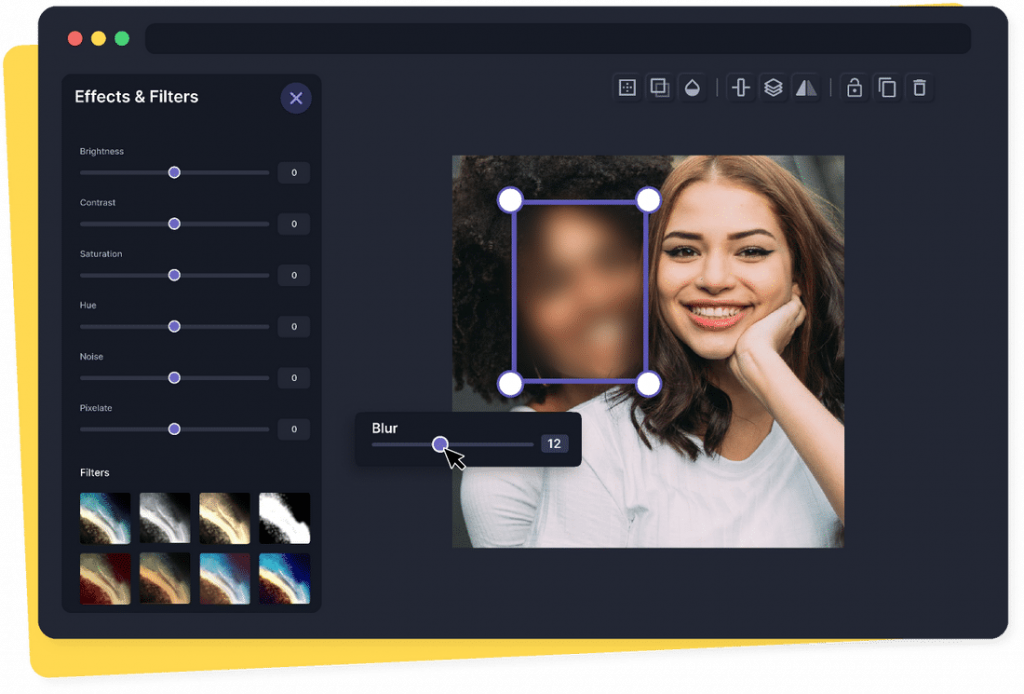Apply the pure black-and-white threshold filter
This screenshot has height=694, width=1024.
click(285, 518)
